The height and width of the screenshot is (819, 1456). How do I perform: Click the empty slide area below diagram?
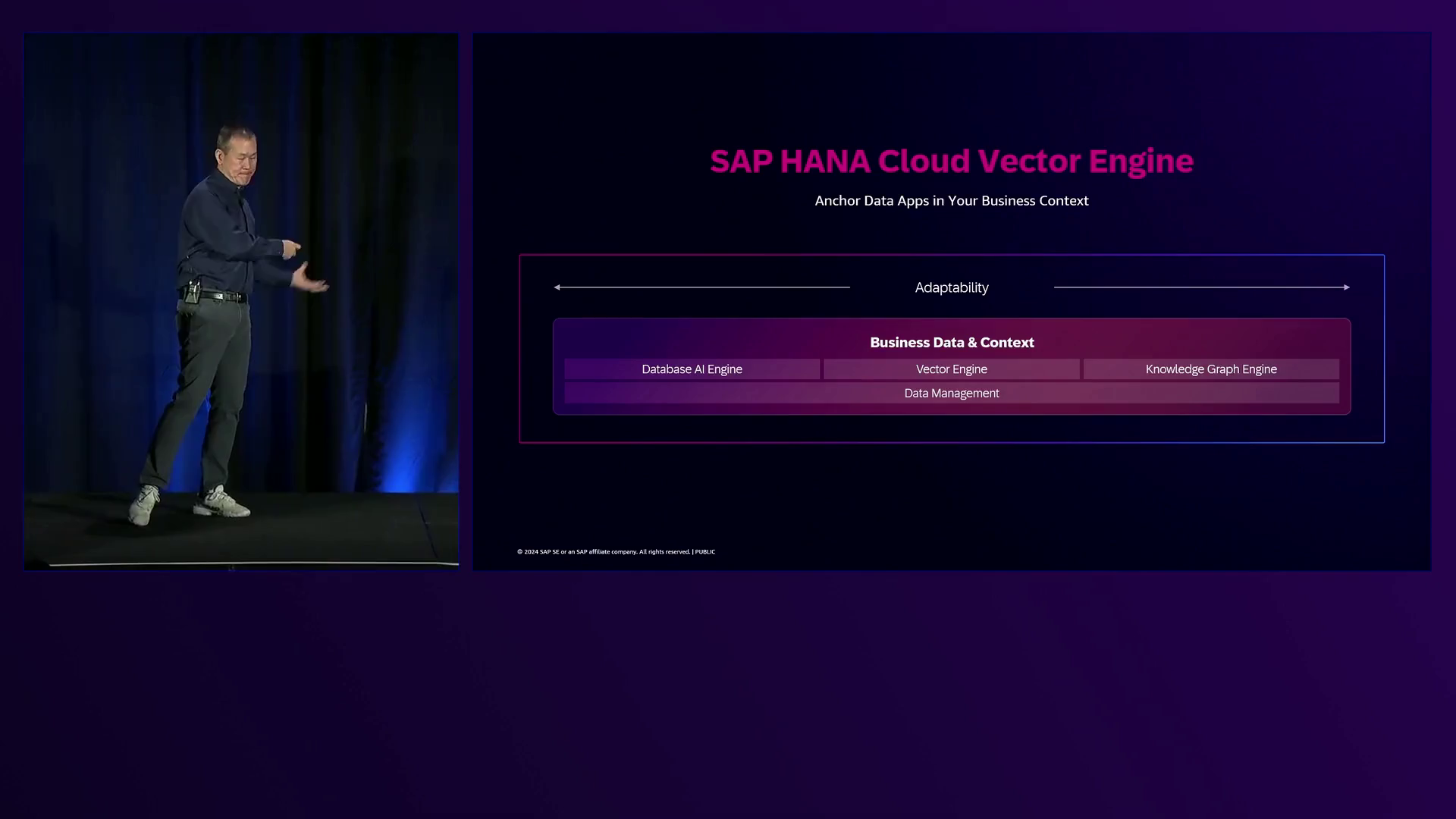pos(951,493)
